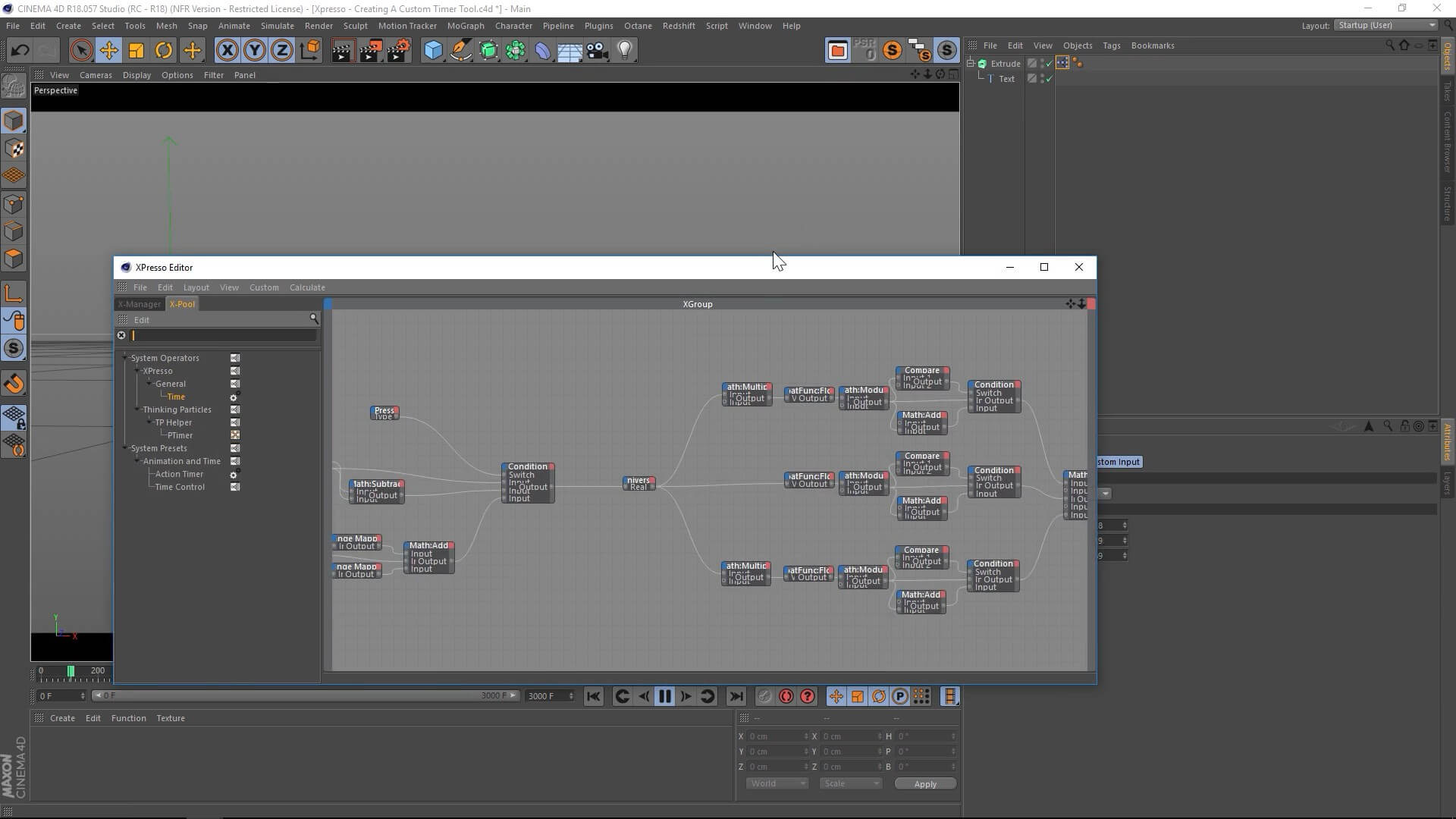
Task: Select the Scale tool
Action: [x=136, y=51]
